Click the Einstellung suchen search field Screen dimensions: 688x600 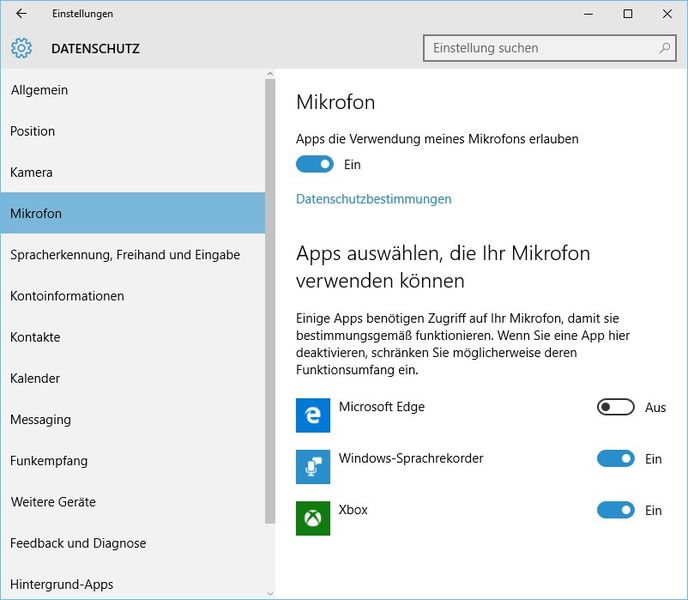[540, 48]
